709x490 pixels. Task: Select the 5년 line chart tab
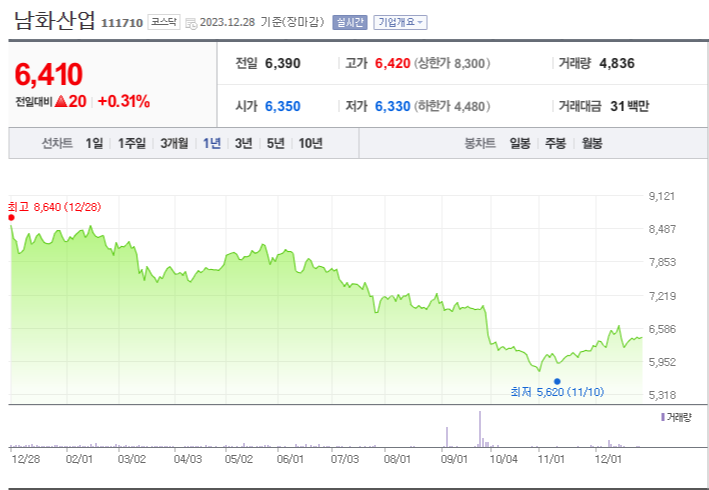[x=275, y=143]
